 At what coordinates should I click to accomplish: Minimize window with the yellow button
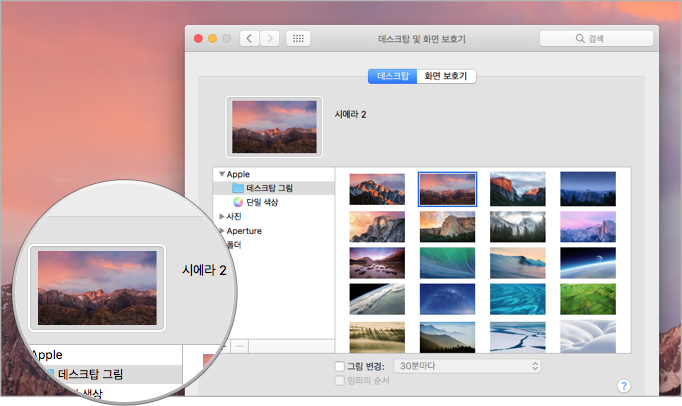click(212, 38)
